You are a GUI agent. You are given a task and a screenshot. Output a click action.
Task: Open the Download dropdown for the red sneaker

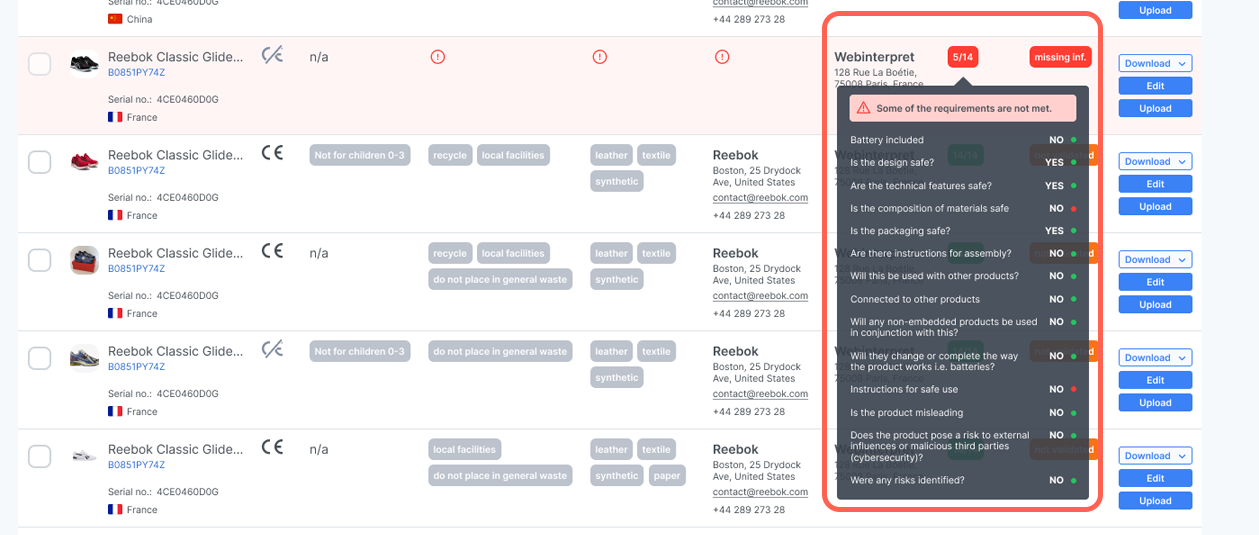coord(1155,161)
